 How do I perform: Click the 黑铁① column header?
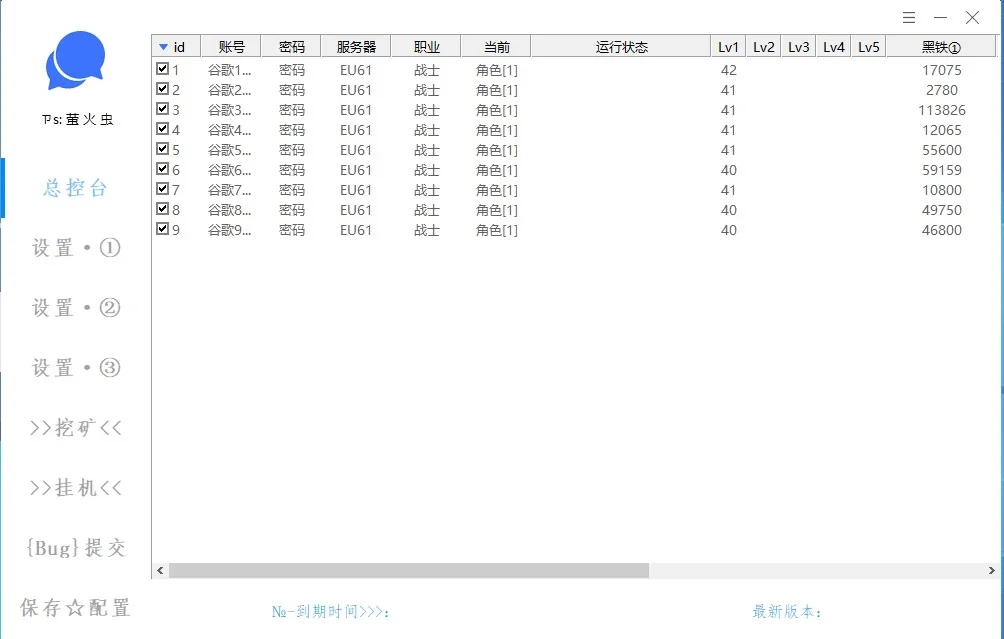coord(941,47)
